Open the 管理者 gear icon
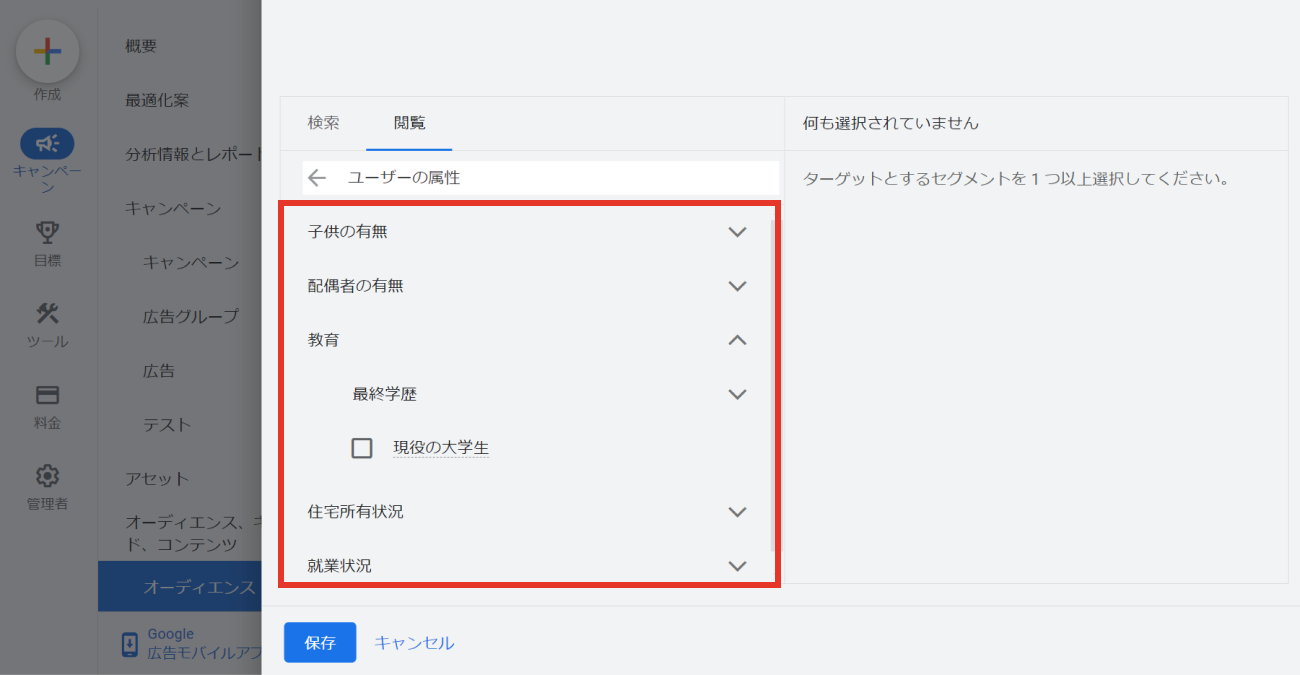This screenshot has height=675, width=1300. click(x=47, y=476)
